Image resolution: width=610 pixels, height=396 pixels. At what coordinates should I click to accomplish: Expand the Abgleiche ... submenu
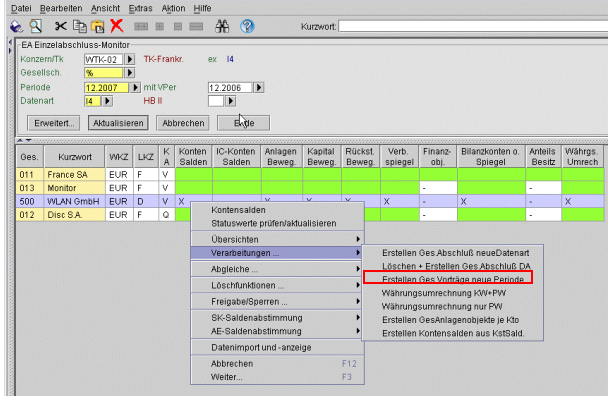tap(277, 269)
